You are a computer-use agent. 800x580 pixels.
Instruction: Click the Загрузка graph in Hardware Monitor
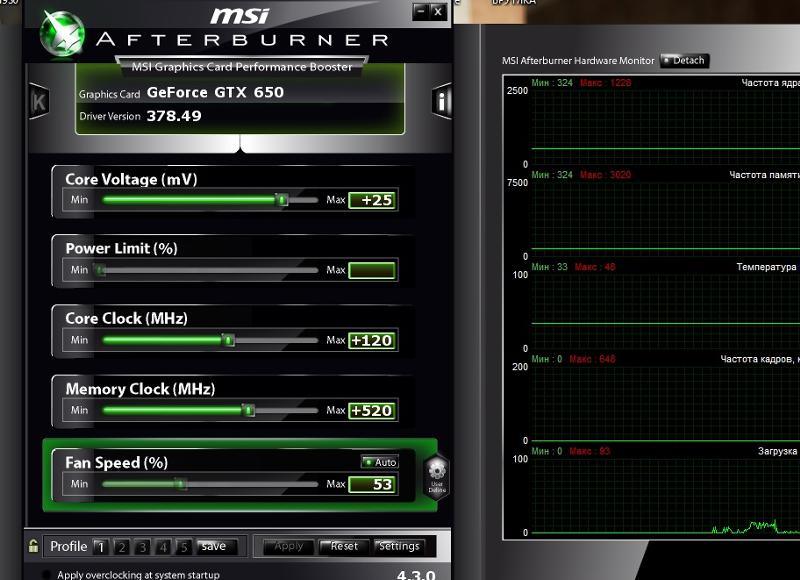tap(665, 495)
